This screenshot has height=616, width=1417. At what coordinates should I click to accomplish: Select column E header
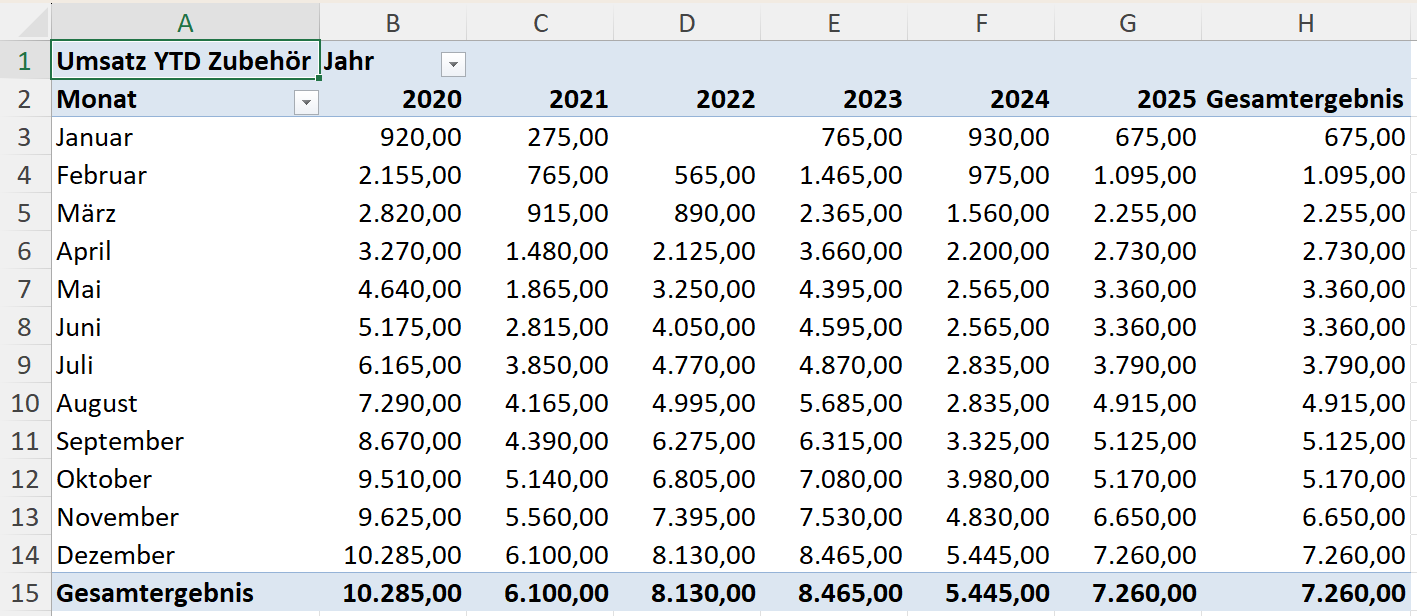click(x=833, y=23)
